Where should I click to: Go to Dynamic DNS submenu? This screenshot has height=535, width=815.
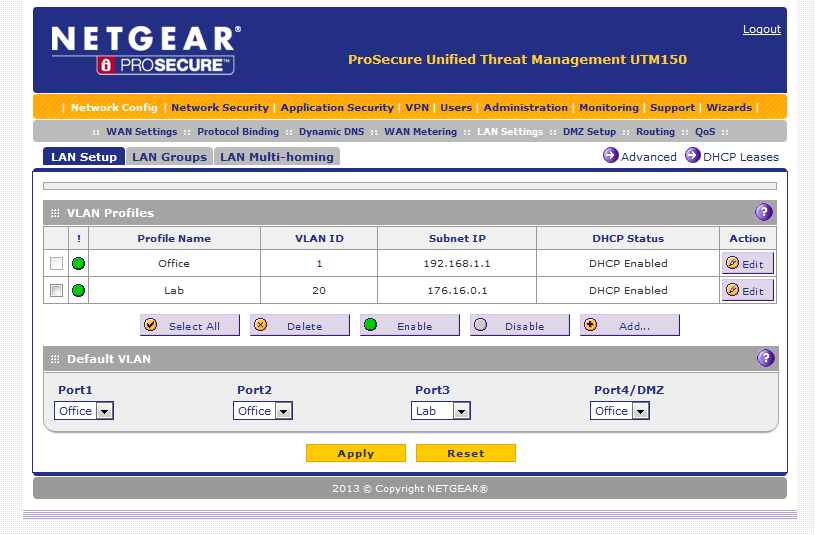coord(331,132)
